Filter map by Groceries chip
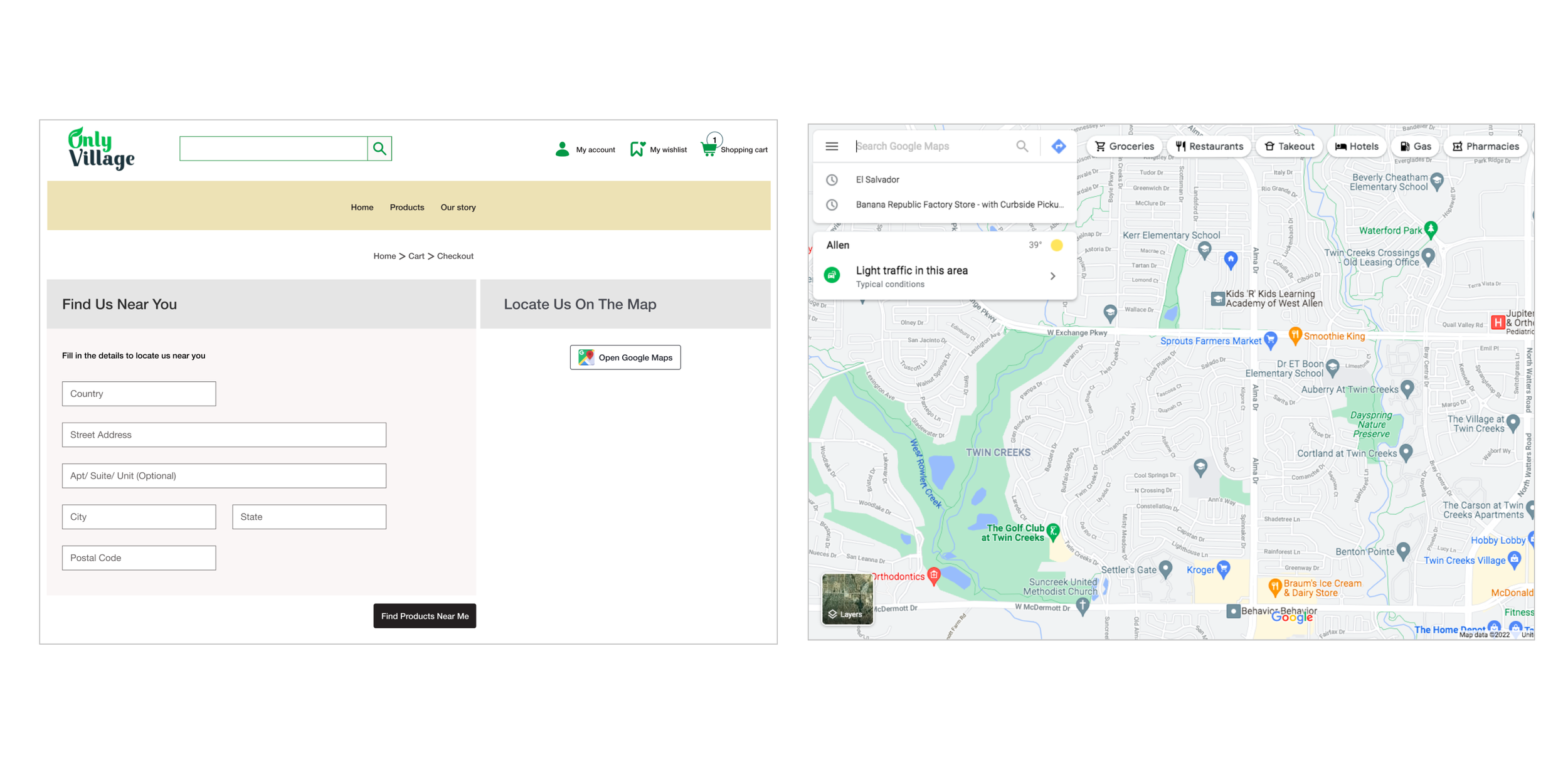This screenshot has width=1568, height=765. click(x=1124, y=146)
